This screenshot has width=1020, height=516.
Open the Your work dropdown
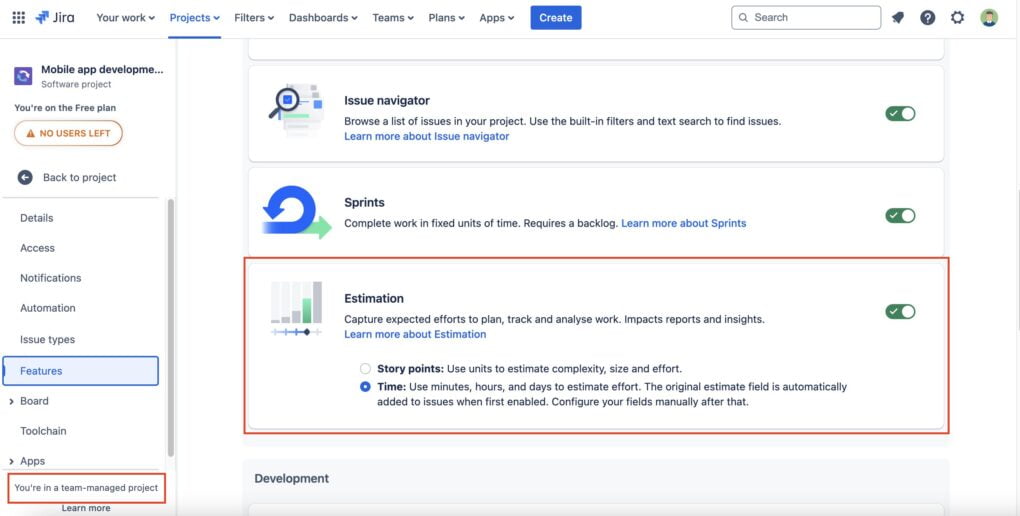126,18
